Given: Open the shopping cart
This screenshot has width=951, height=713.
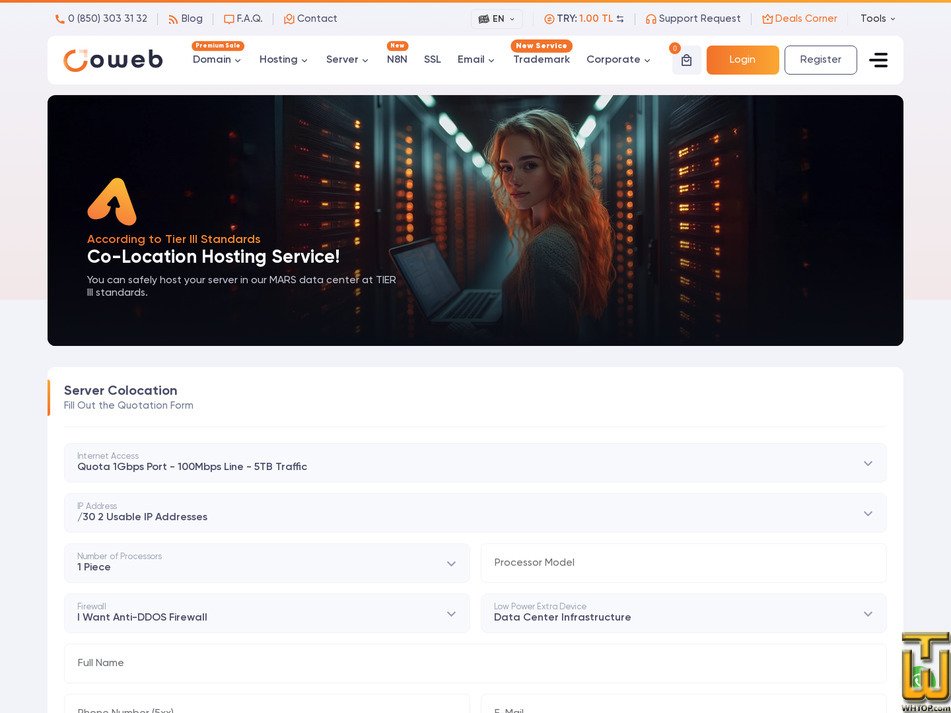Looking at the screenshot, I should pyautogui.click(x=686, y=60).
